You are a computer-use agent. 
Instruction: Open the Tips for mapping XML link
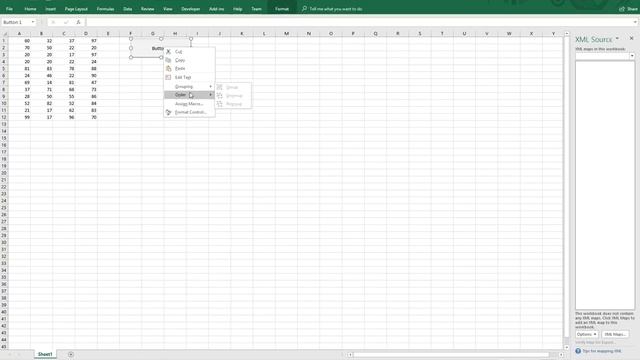click(602, 351)
